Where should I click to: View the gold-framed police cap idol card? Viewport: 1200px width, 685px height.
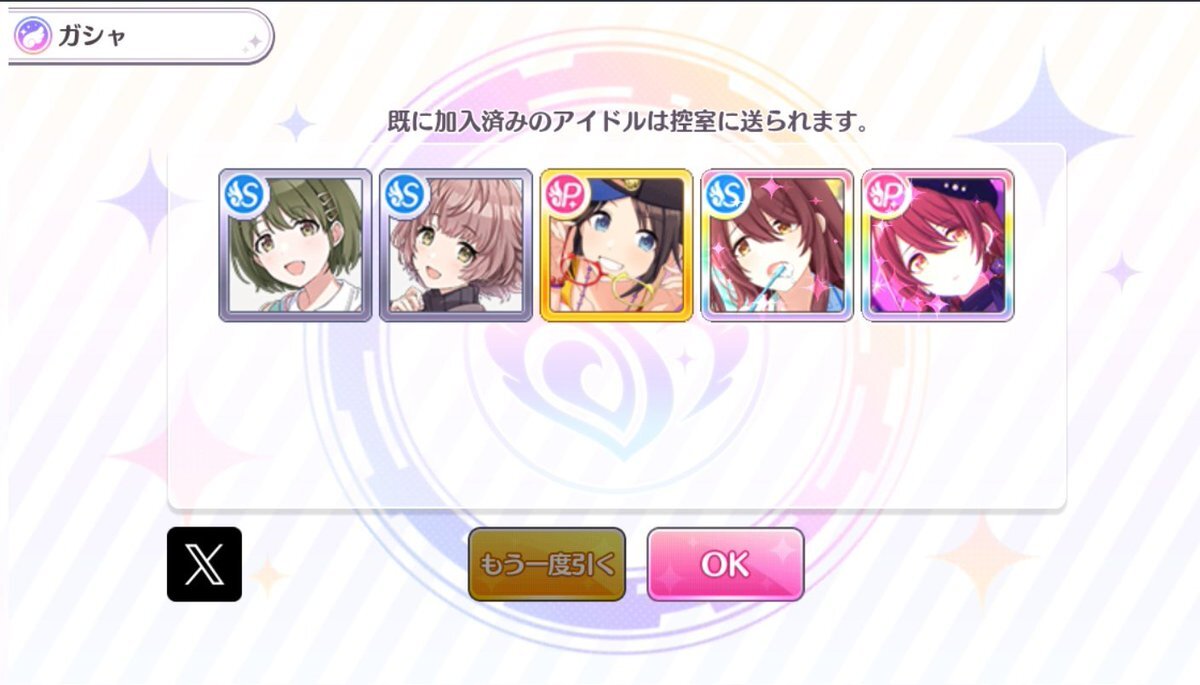(617, 245)
